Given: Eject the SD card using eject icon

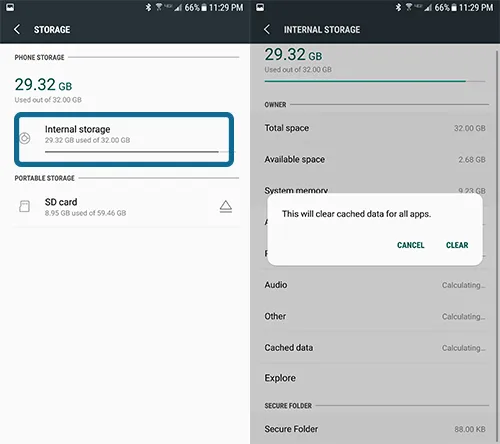Looking at the screenshot, I should click(226, 207).
